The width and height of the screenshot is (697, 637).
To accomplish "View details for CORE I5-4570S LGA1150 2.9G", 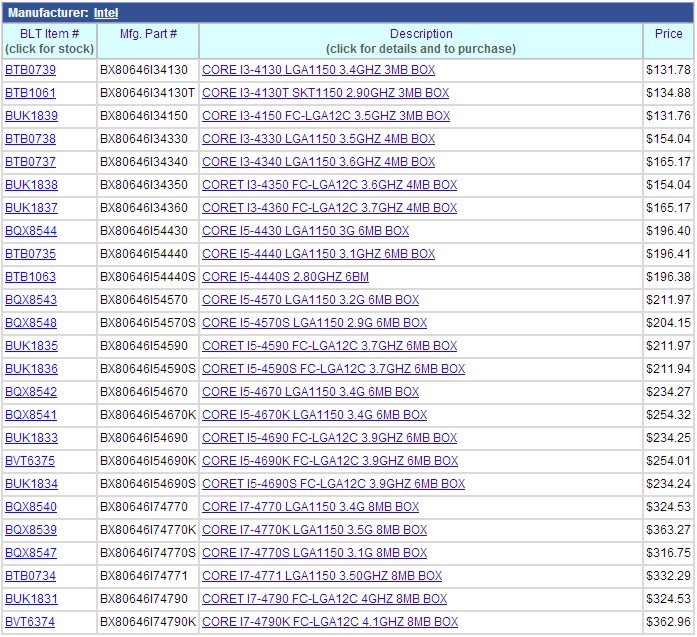I will point(314,323).
